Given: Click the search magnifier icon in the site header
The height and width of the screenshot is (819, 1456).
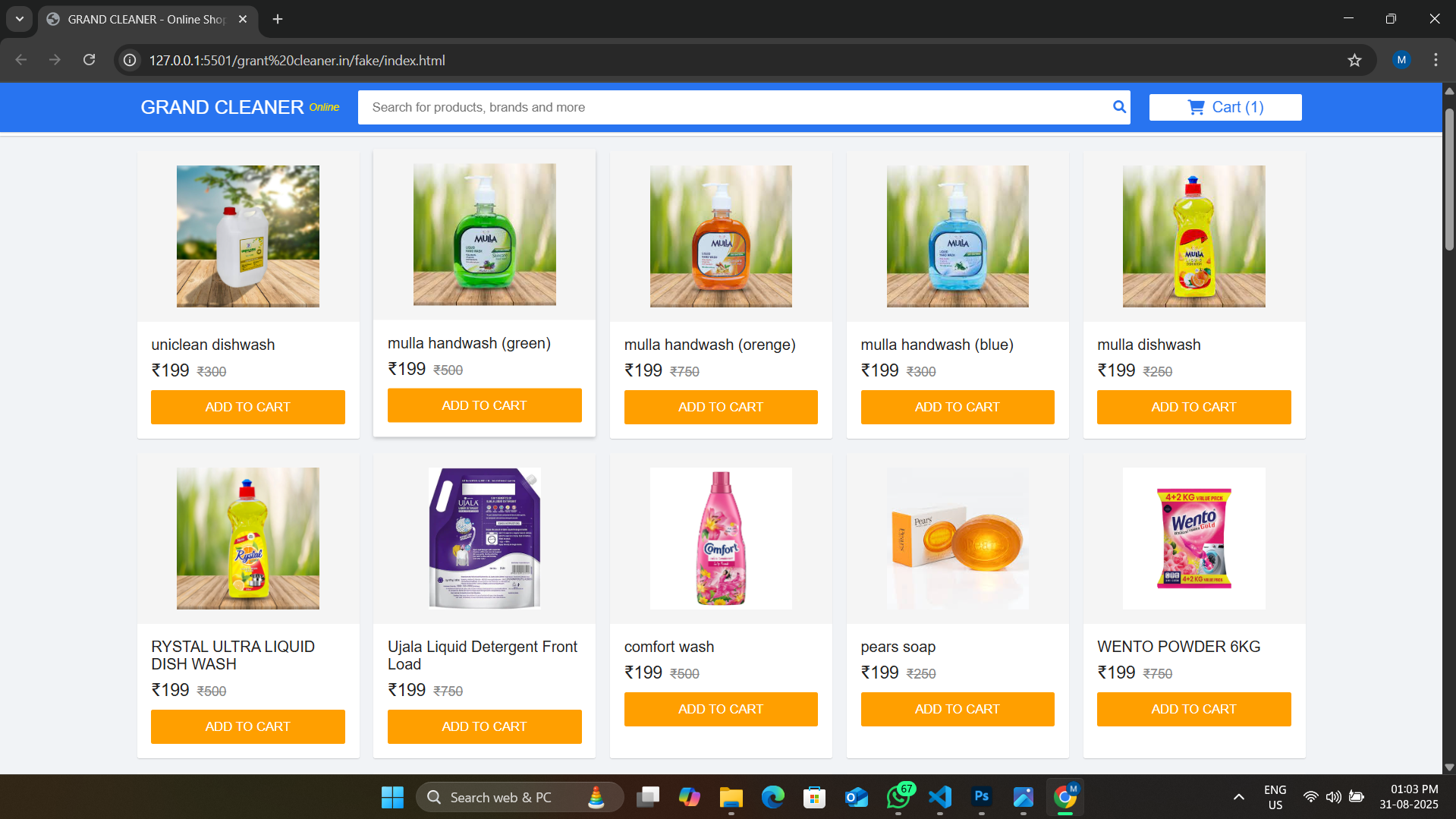Looking at the screenshot, I should pyautogui.click(x=1119, y=107).
